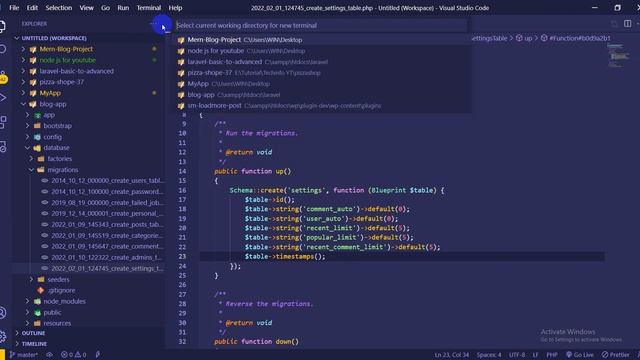This screenshot has width=640, height=360.
Task: Click PHP language mode status item
Action: 552,355
